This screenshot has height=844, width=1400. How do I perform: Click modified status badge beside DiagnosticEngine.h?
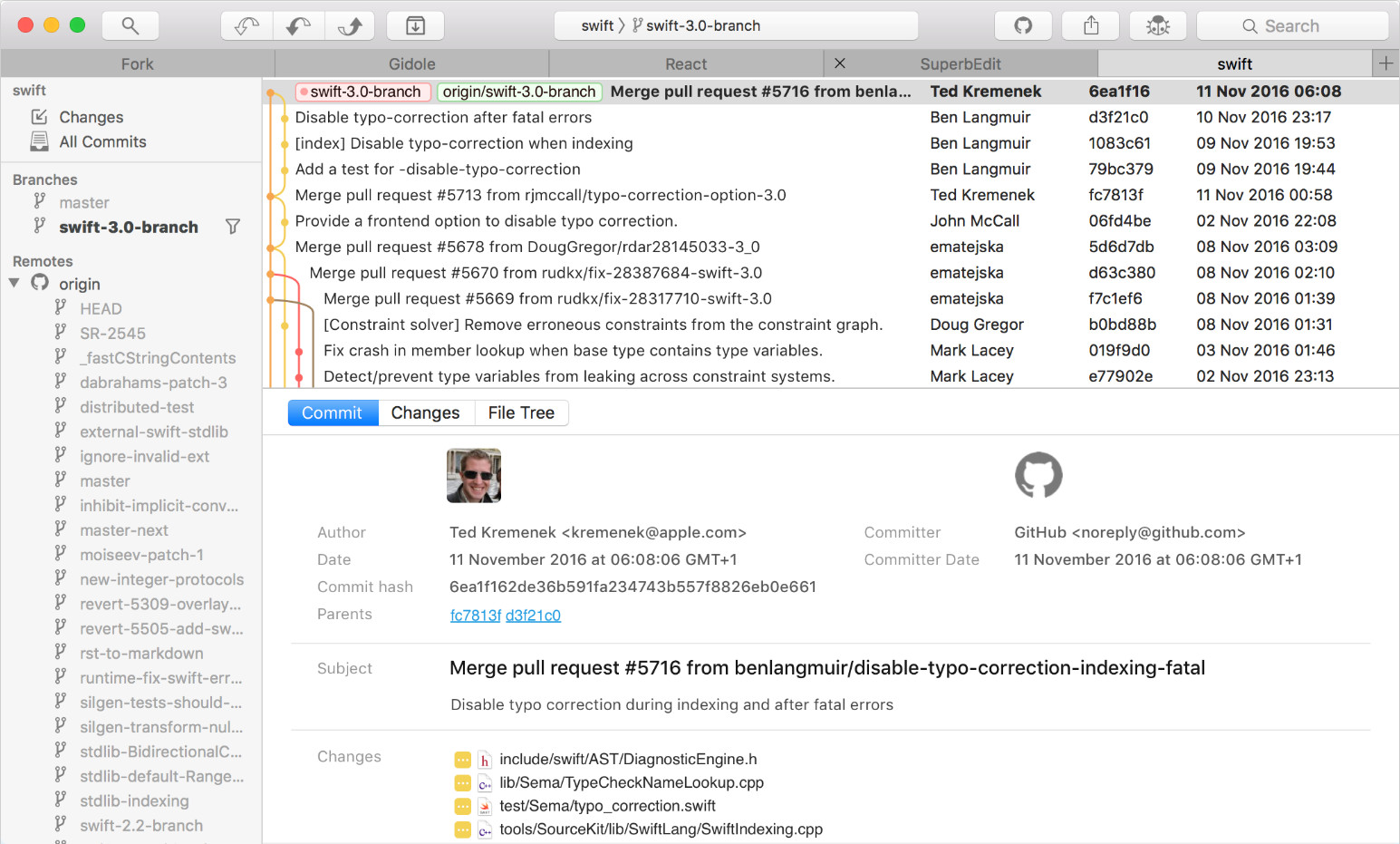[x=463, y=760]
